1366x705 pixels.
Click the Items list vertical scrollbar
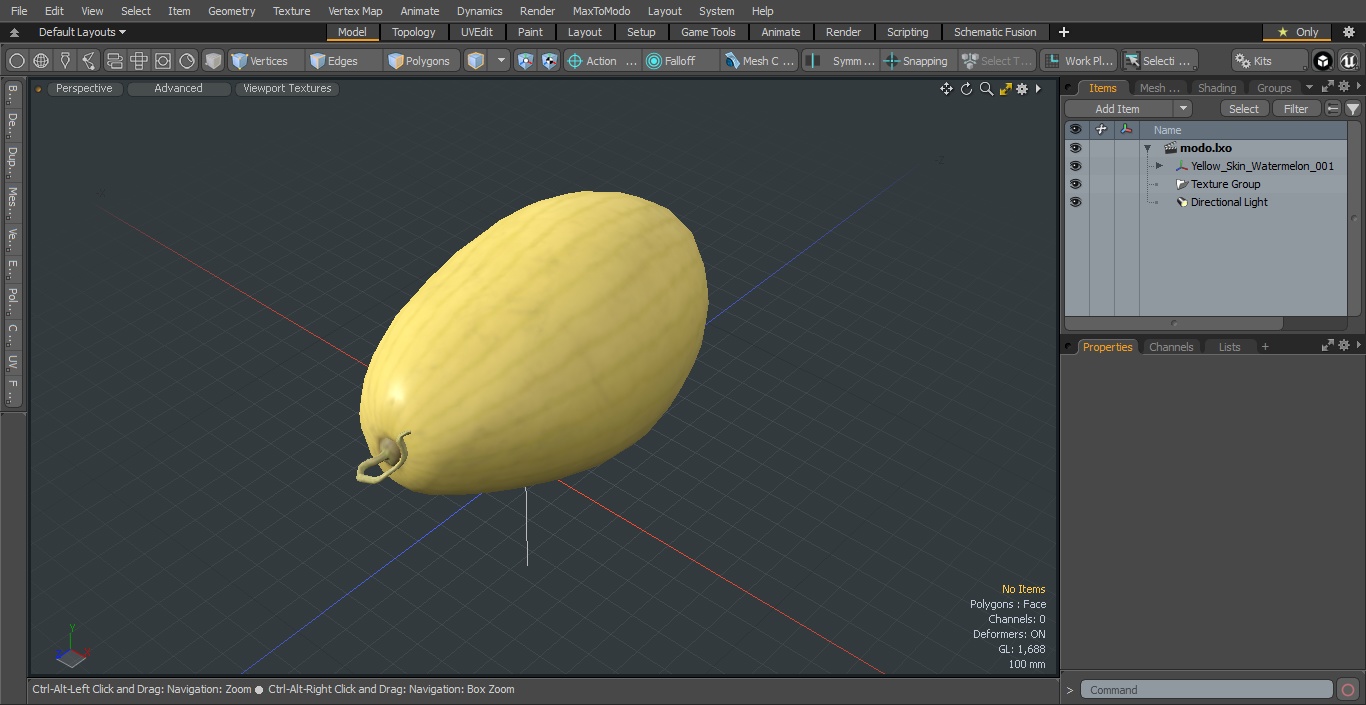click(1354, 218)
